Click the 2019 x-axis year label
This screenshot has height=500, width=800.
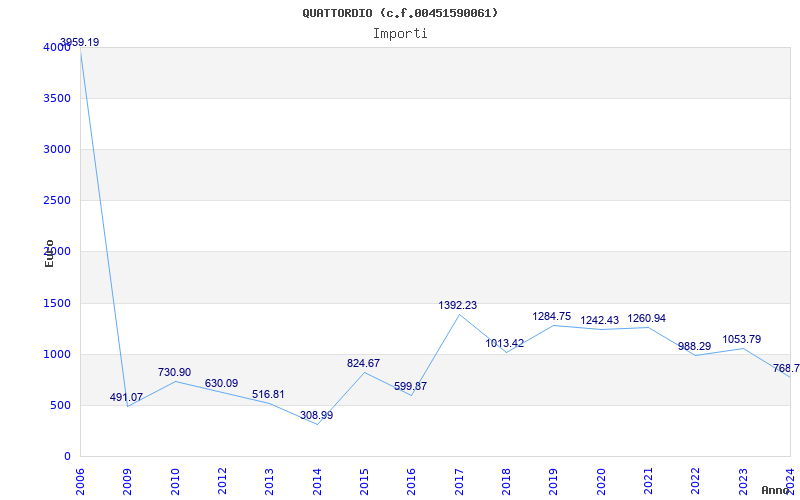click(554, 481)
